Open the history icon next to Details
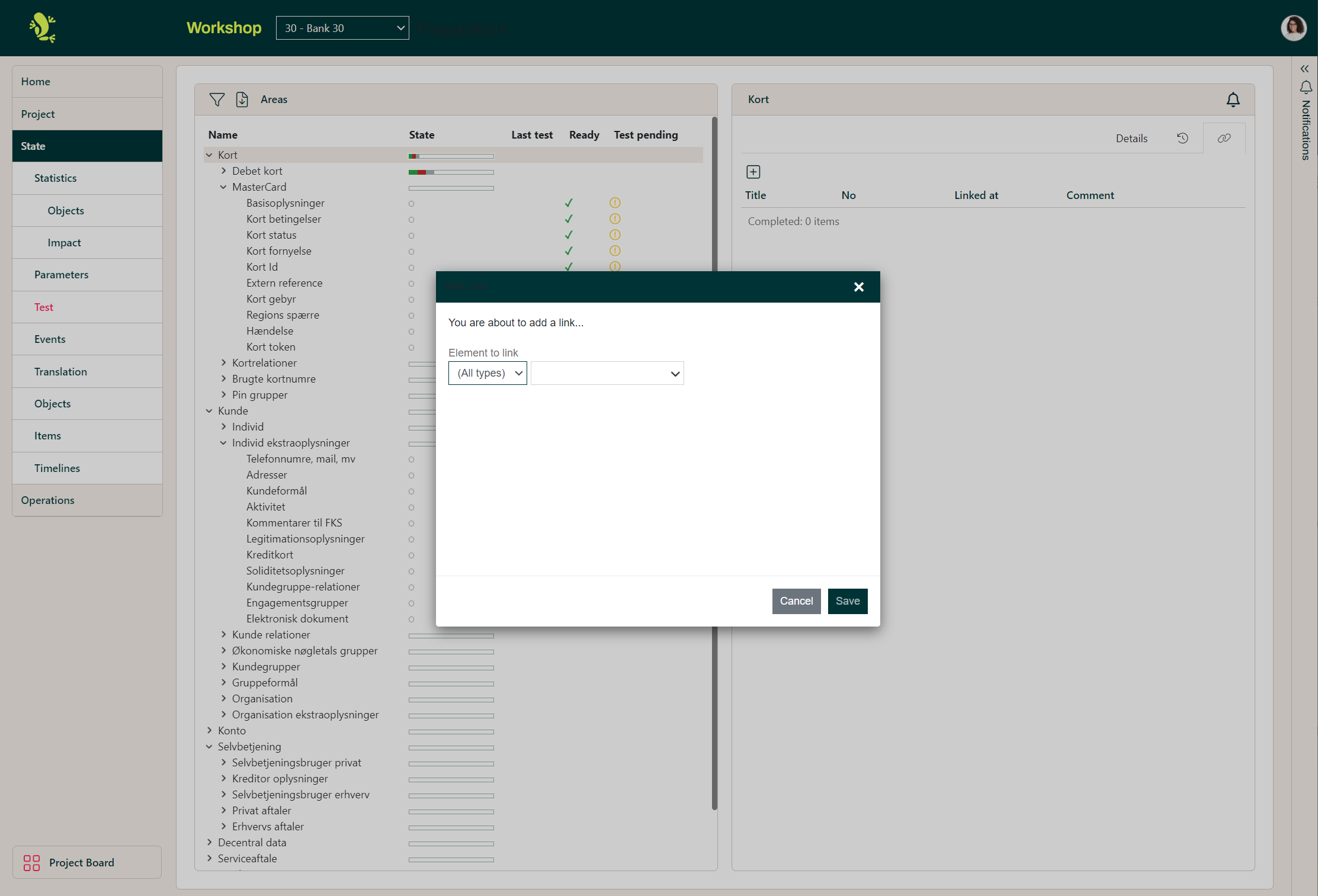The width and height of the screenshot is (1318, 896). click(1182, 138)
